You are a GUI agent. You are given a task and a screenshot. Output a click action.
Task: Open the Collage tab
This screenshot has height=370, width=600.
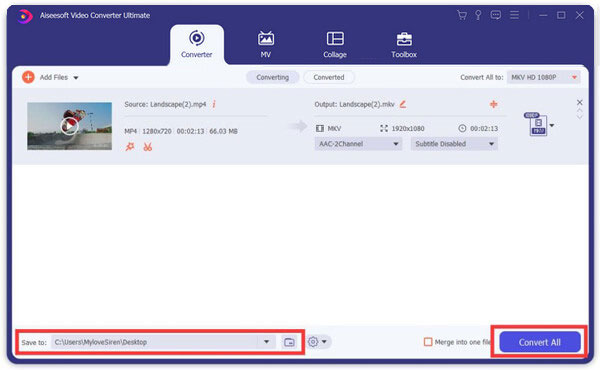(x=335, y=44)
